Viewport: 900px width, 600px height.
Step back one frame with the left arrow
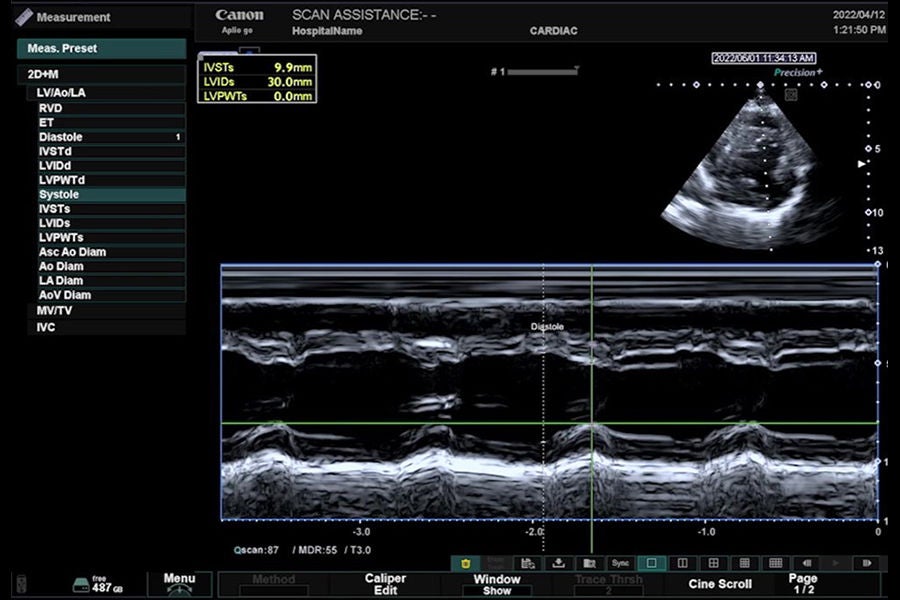806,563
